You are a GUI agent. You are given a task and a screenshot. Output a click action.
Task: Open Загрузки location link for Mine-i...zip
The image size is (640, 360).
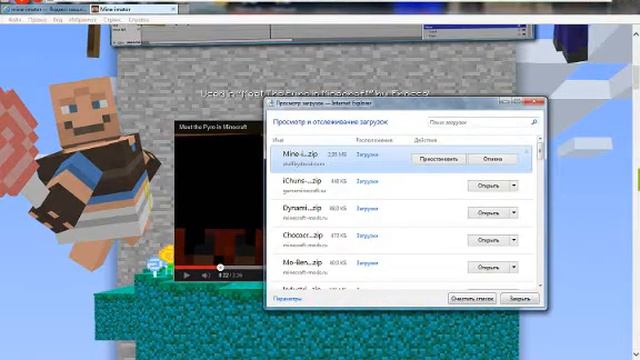[367, 155]
